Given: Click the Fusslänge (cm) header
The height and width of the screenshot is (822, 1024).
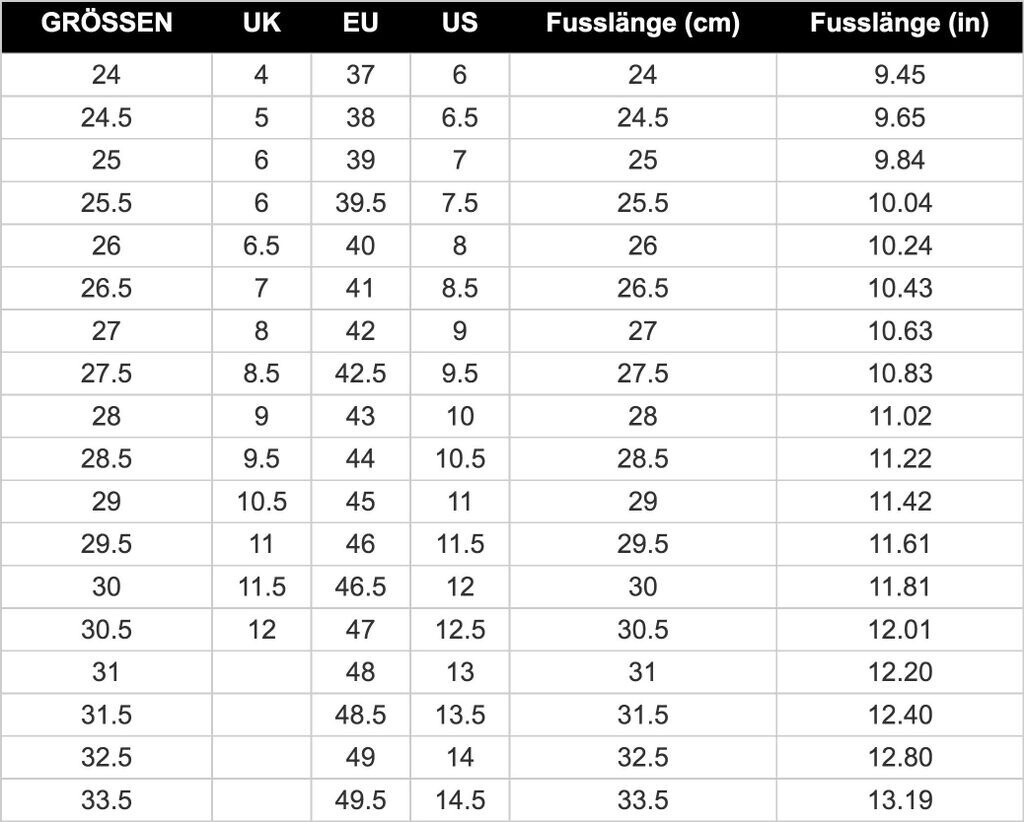Looking at the screenshot, I should click(x=642, y=24).
